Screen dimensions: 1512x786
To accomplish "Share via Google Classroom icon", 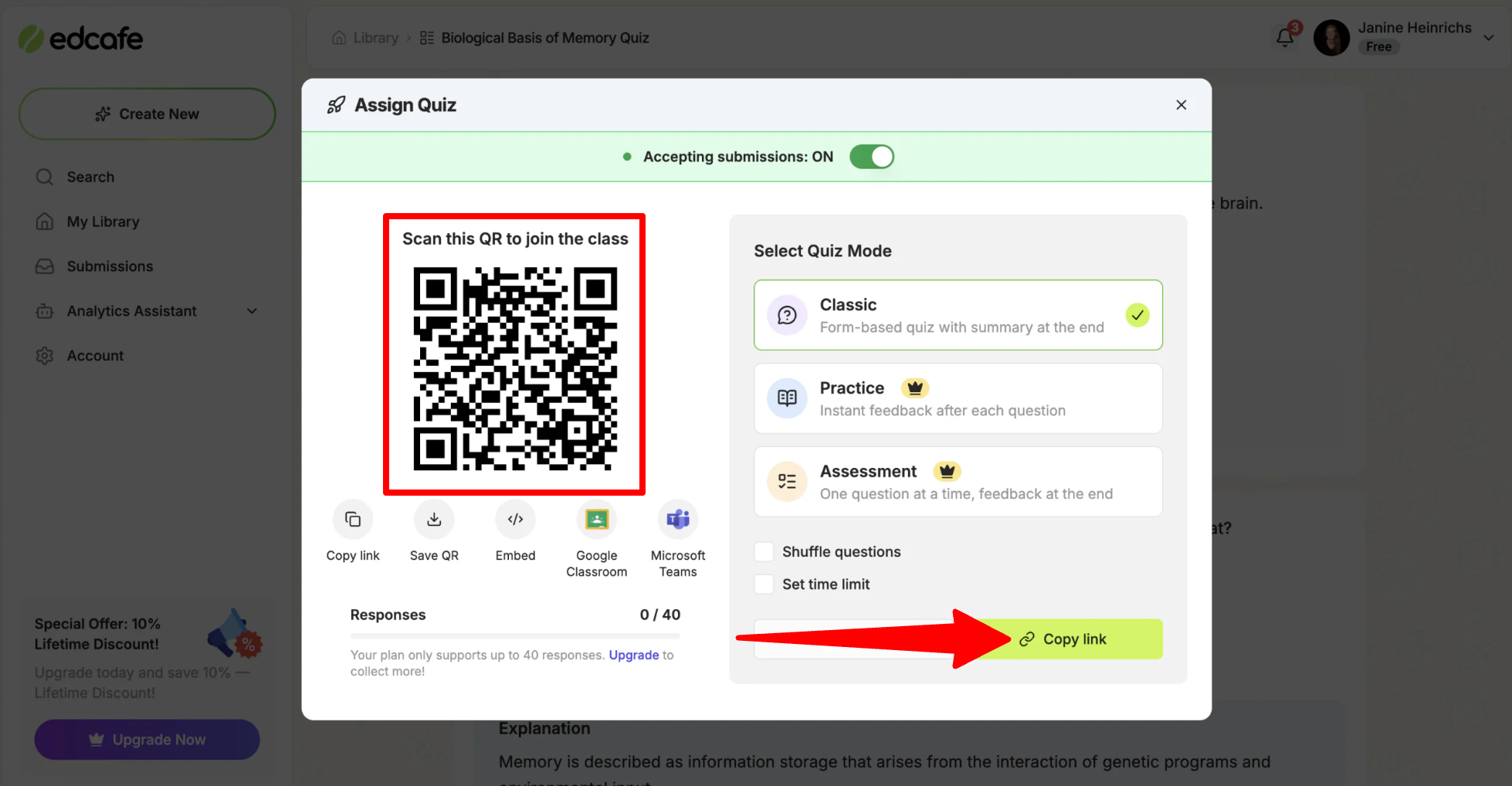I will pyautogui.click(x=596, y=520).
